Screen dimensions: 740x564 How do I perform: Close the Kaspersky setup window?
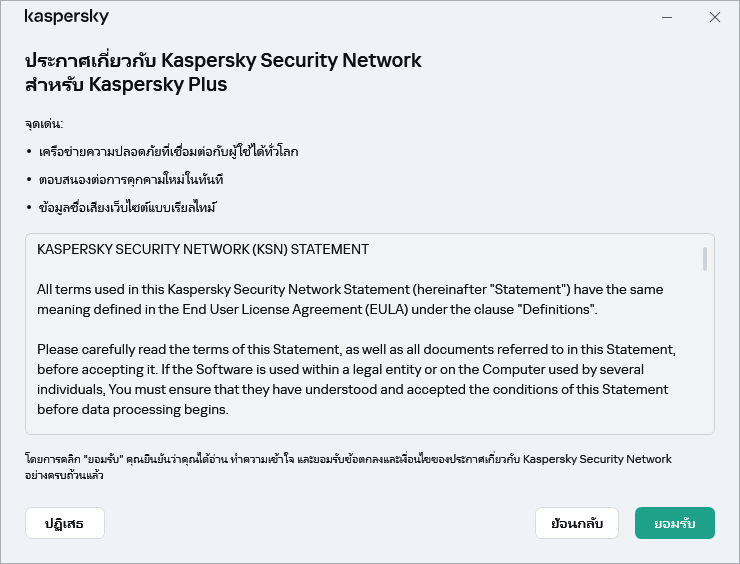[x=715, y=17]
